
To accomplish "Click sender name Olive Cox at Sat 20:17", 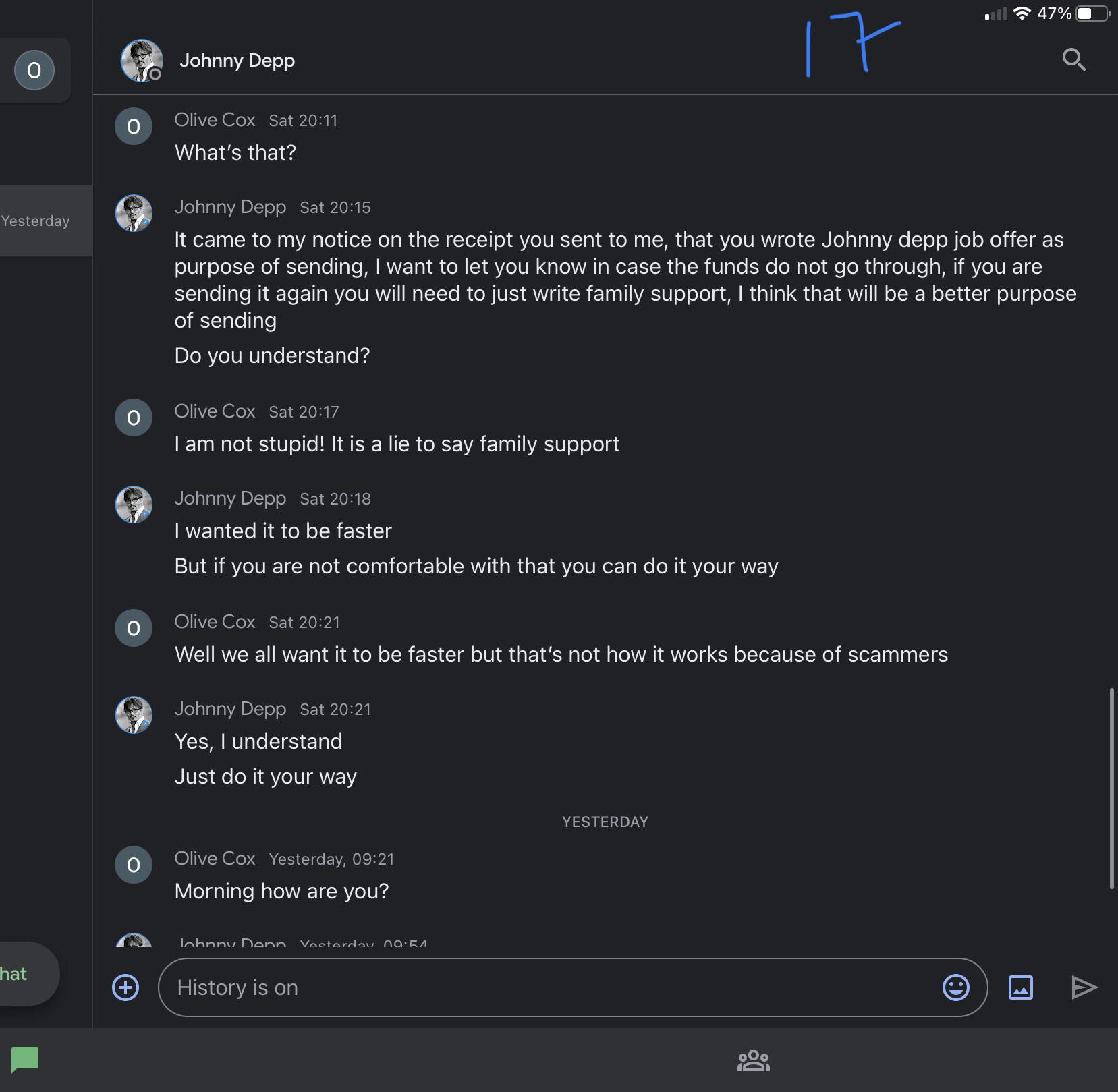I will tap(215, 411).
